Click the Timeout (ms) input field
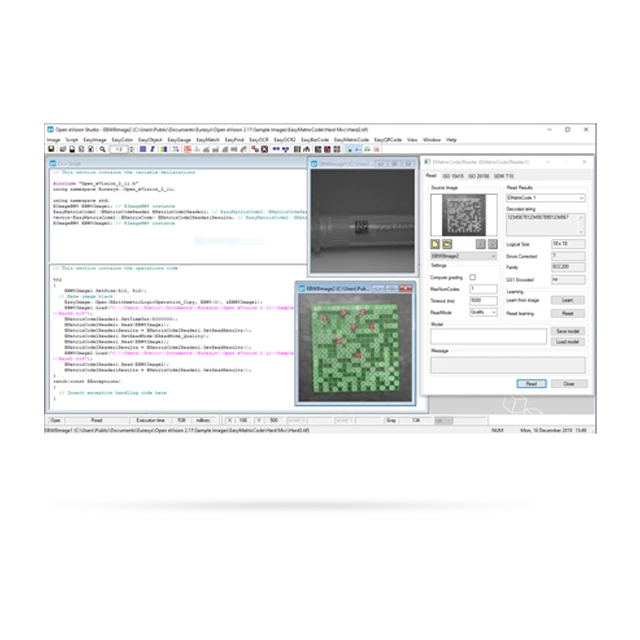Viewport: 640px width, 640px height. 484,299
